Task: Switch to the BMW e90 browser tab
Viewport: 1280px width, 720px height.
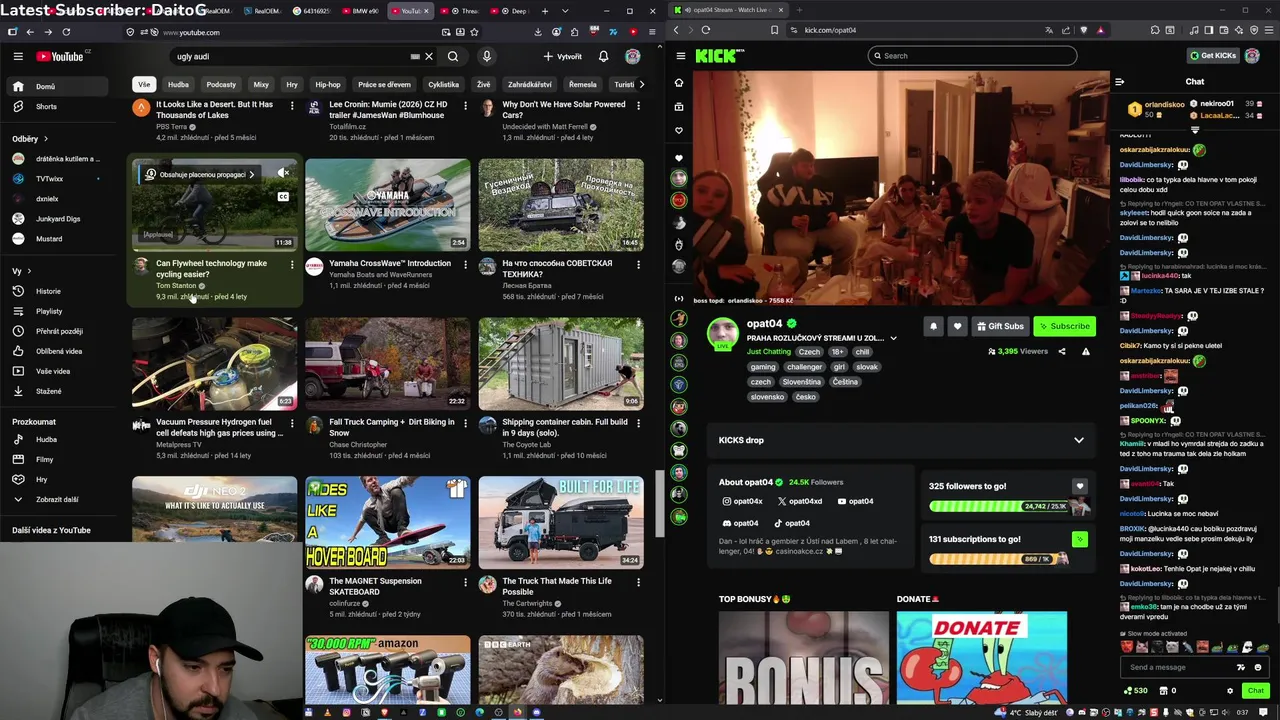Action: click(x=362, y=11)
